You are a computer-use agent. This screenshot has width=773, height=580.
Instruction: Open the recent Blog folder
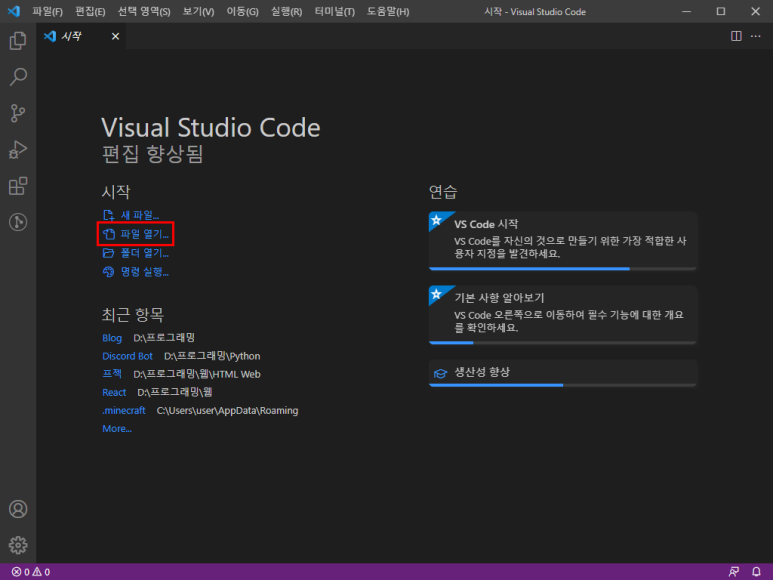[x=112, y=338]
